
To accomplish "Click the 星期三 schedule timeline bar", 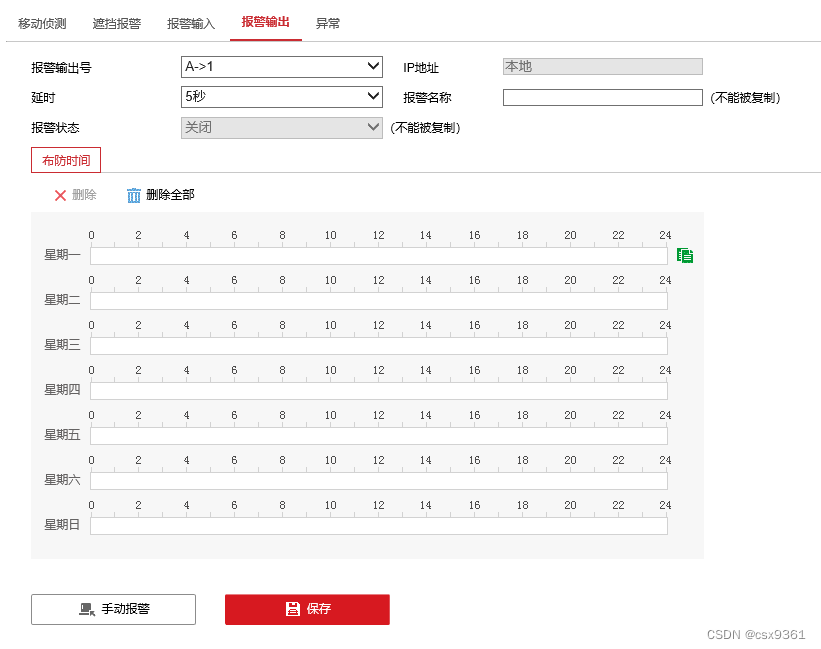I will click(379, 346).
